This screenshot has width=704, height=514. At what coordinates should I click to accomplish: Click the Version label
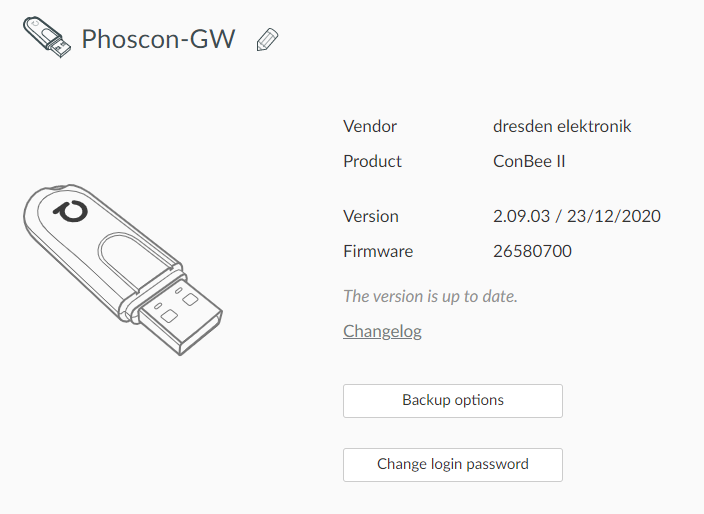pos(371,216)
